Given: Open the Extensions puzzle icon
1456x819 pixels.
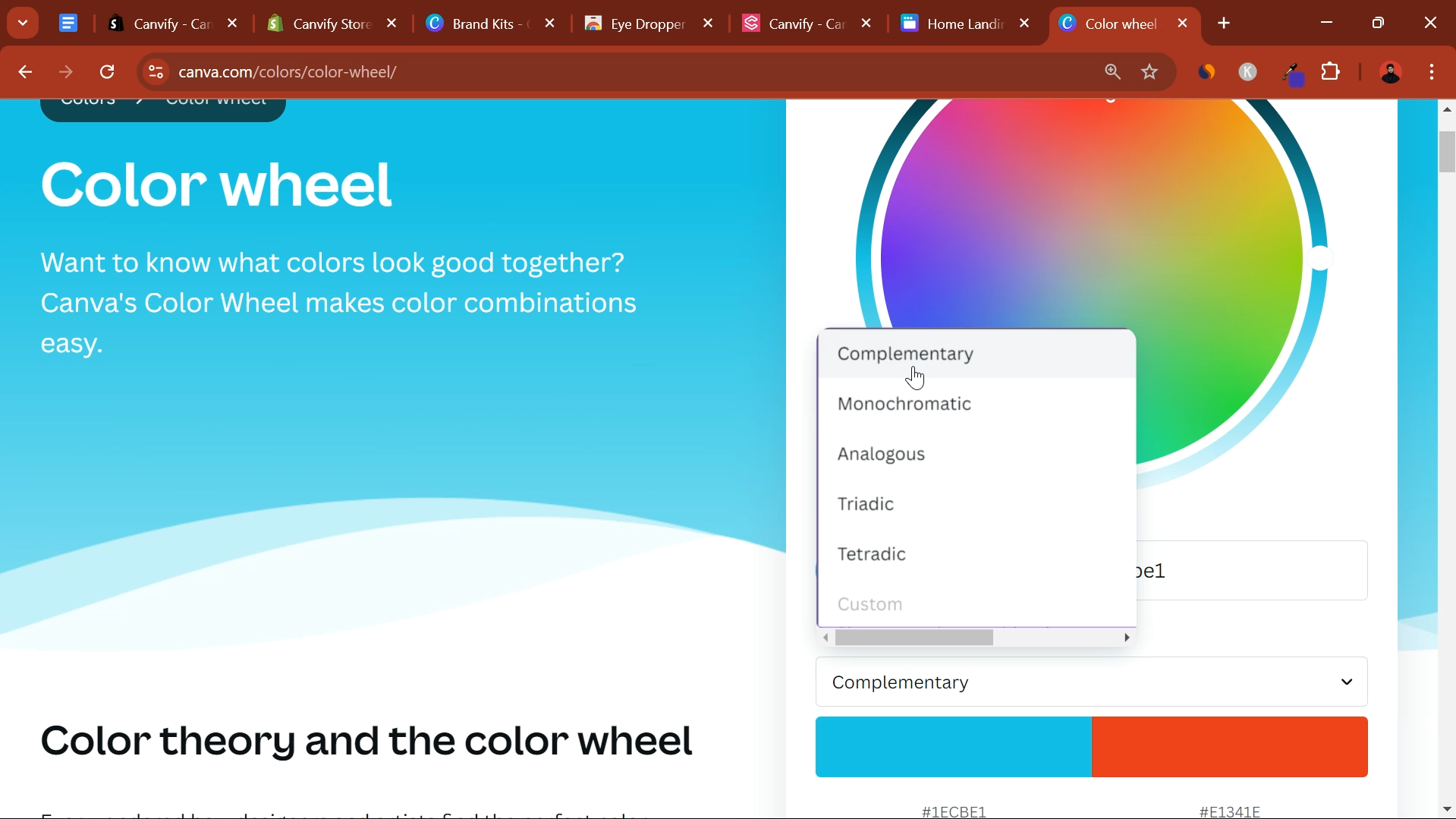Looking at the screenshot, I should (1332, 72).
